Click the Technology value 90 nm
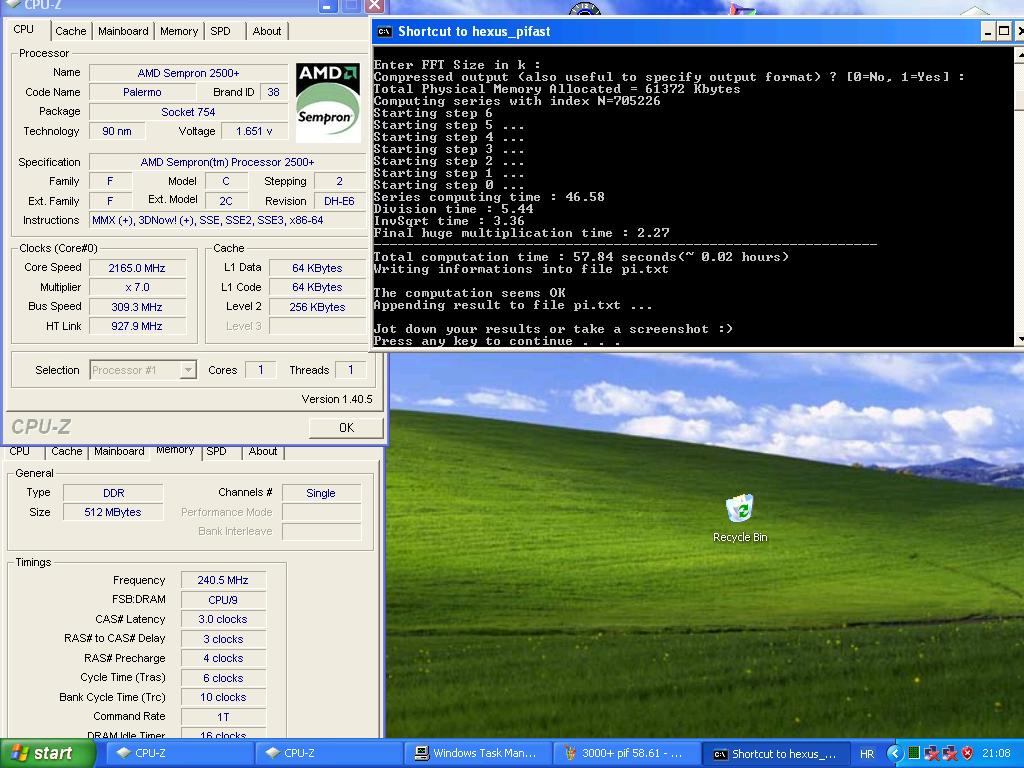The image size is (1024, 768). click(117, 131)
